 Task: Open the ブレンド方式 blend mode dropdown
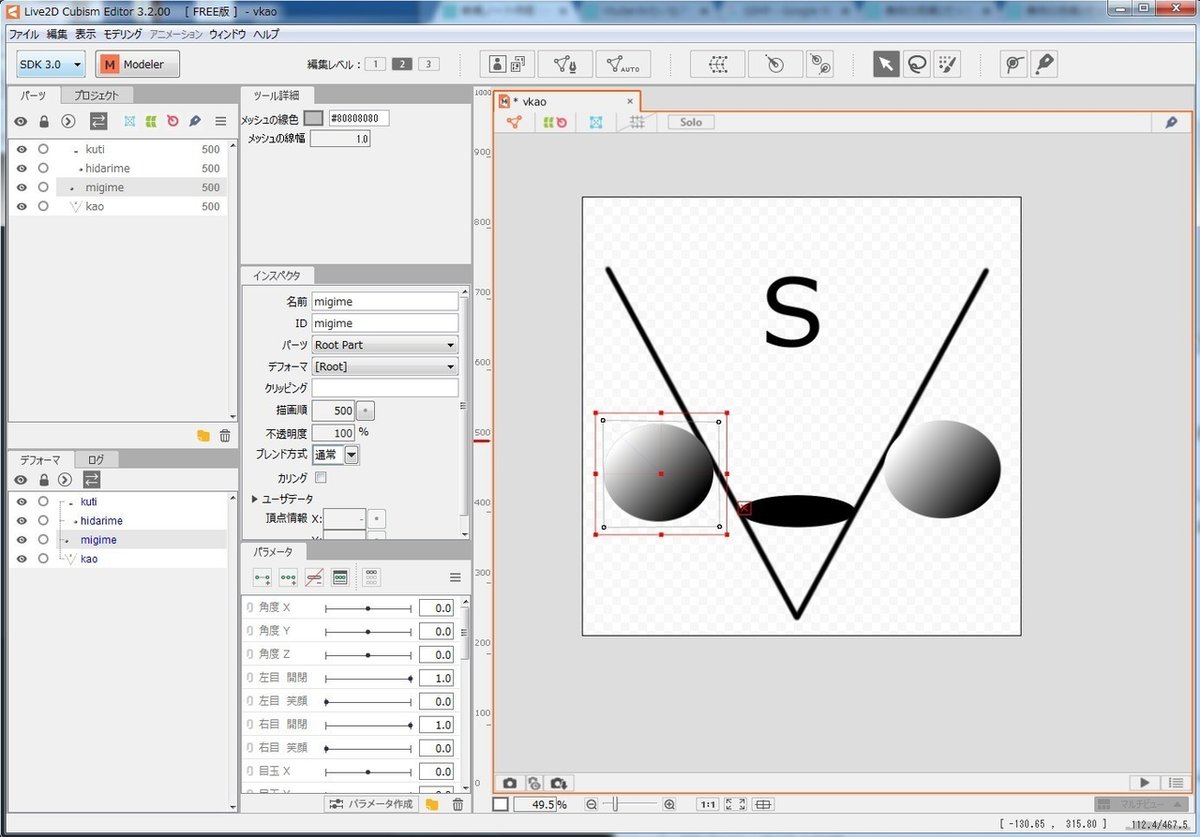coord(336,455)
